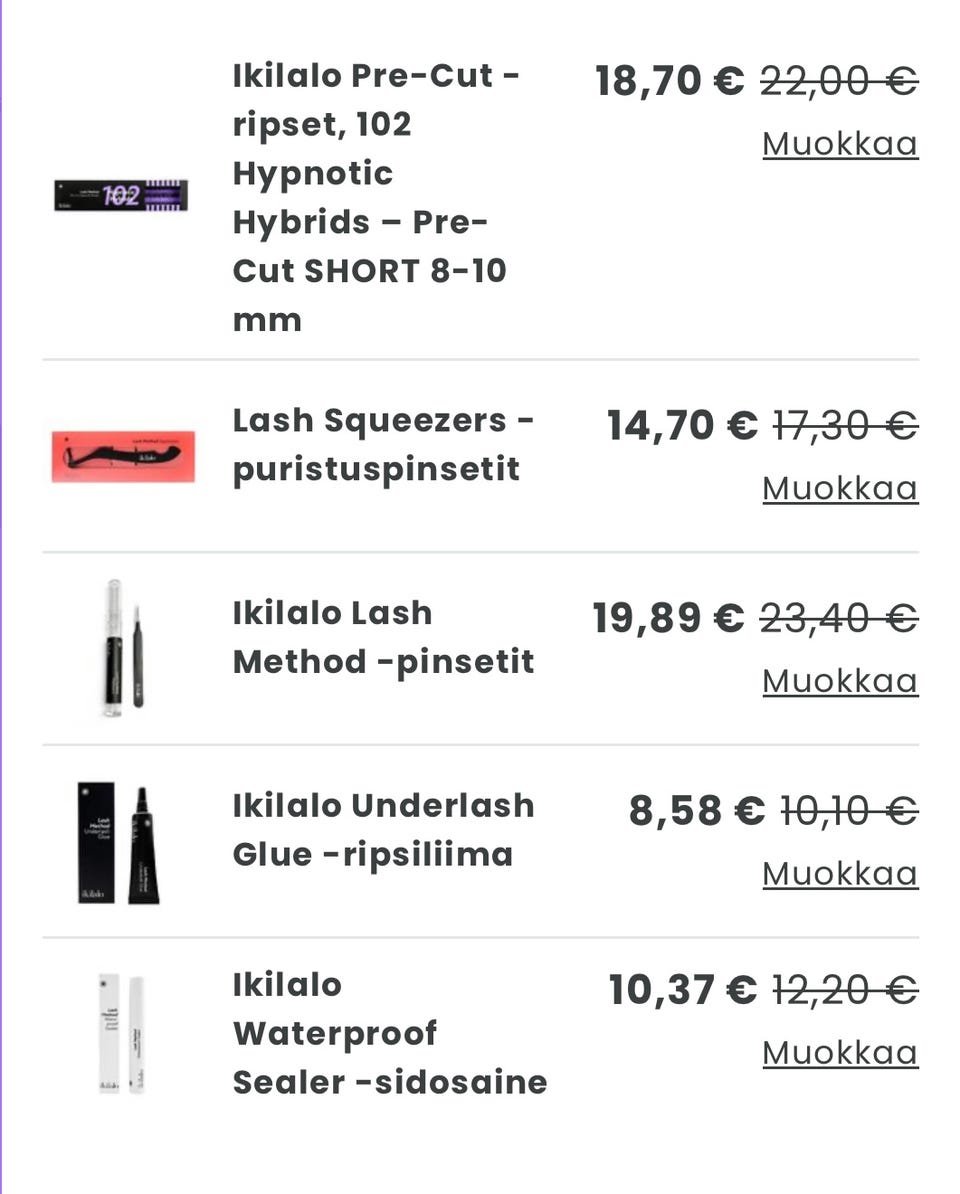Click the white Waterproof Sealer product image
Viewport: 960px width, 1194px height.
(122, 1033)
